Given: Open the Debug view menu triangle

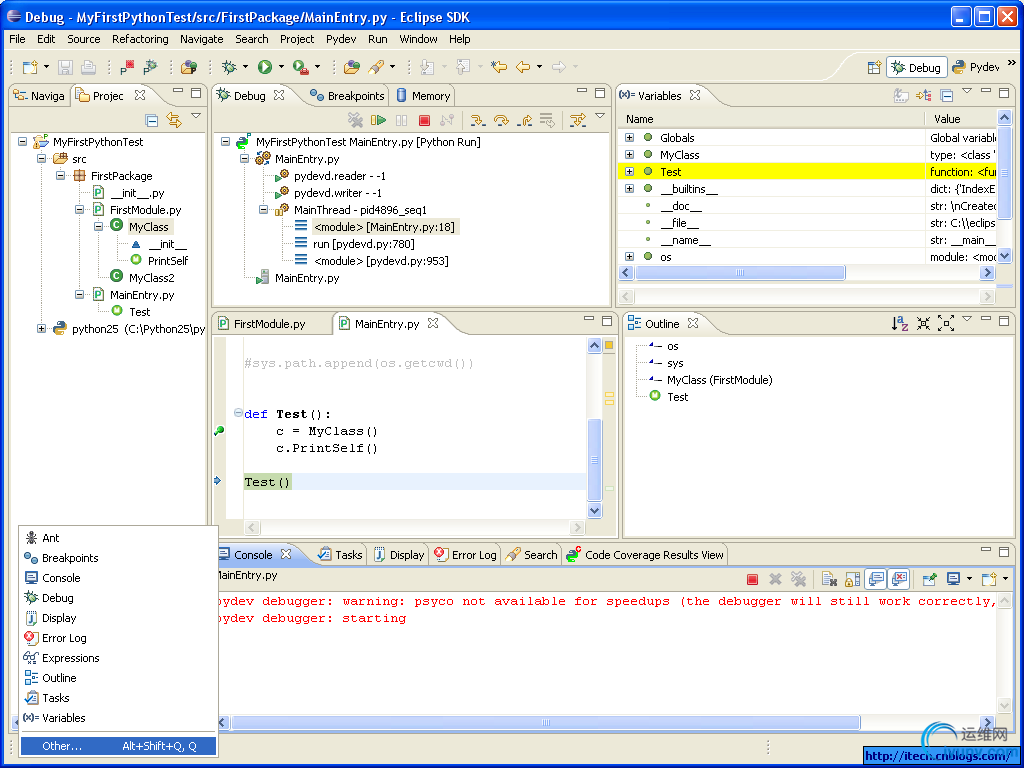Looking at the screenshot, I should (600, 116).
